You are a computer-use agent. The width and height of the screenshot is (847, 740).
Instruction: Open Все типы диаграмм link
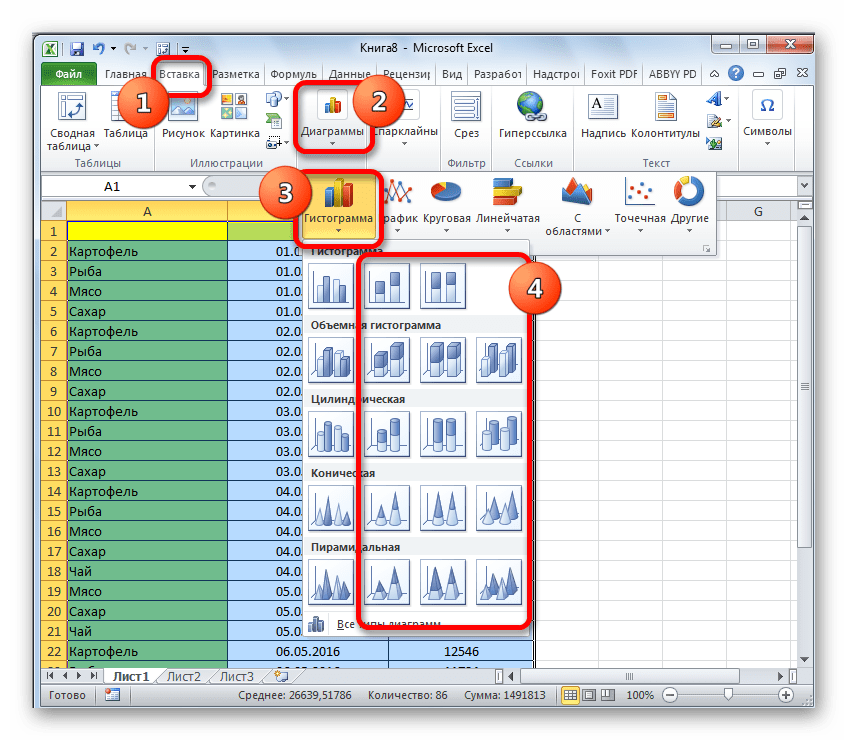point(388,624)
